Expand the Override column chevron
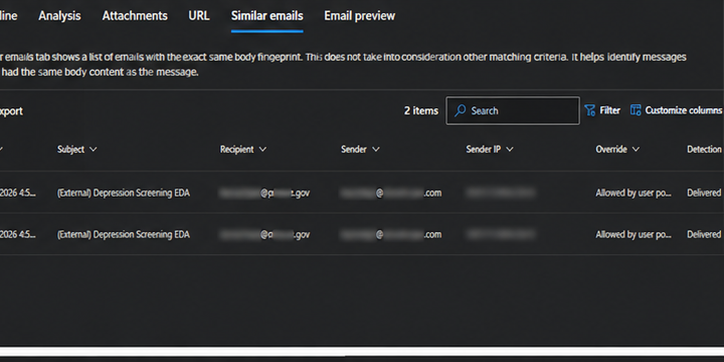 click(x=636, y=150)
